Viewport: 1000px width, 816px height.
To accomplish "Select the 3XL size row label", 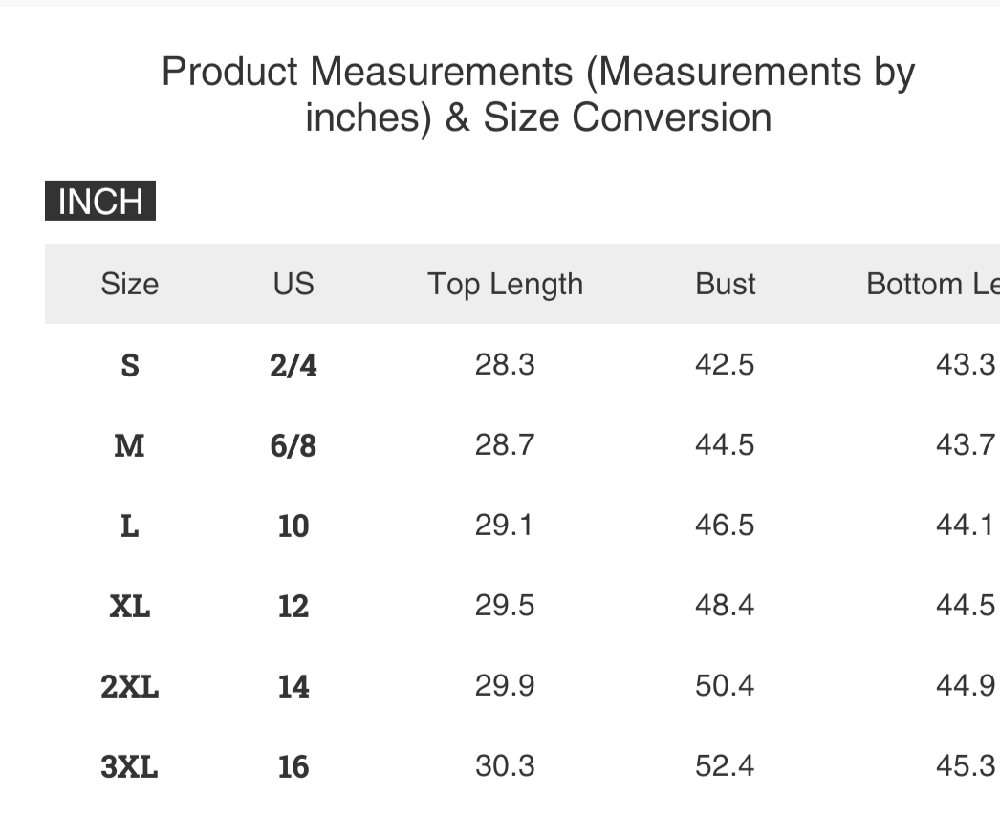I will click(130, 767).
